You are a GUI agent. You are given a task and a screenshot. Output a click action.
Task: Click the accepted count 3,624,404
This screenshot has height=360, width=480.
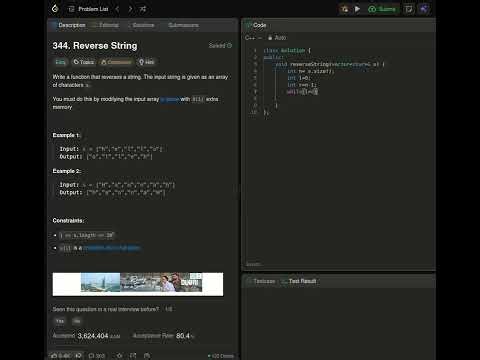pyautogui.click(x=93, y=336)
